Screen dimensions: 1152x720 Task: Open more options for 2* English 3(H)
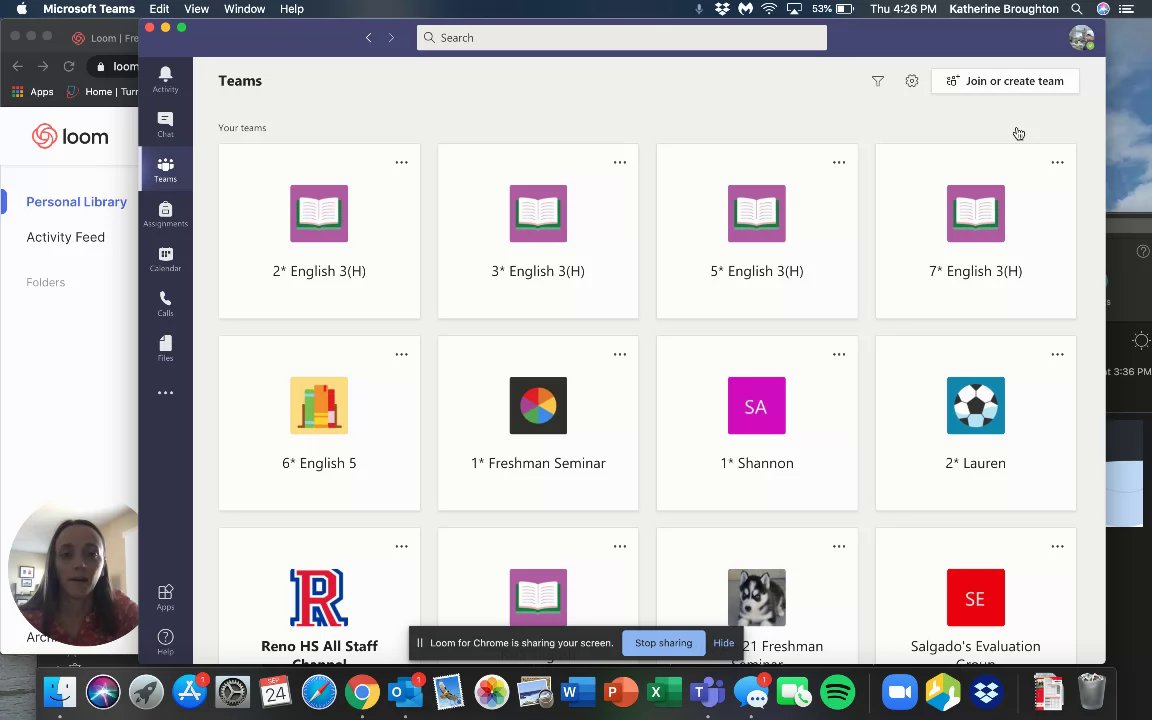click(401, 162)
